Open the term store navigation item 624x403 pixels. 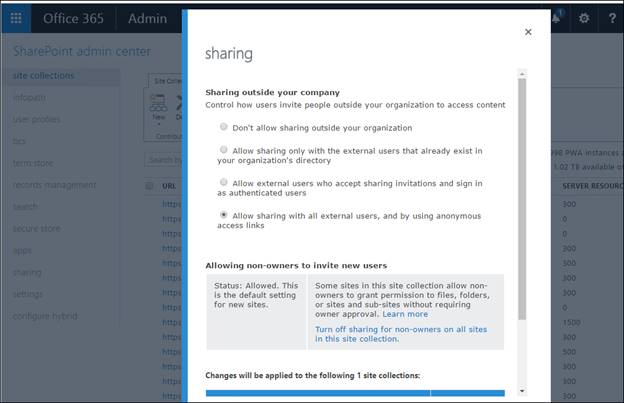point(33,163)
